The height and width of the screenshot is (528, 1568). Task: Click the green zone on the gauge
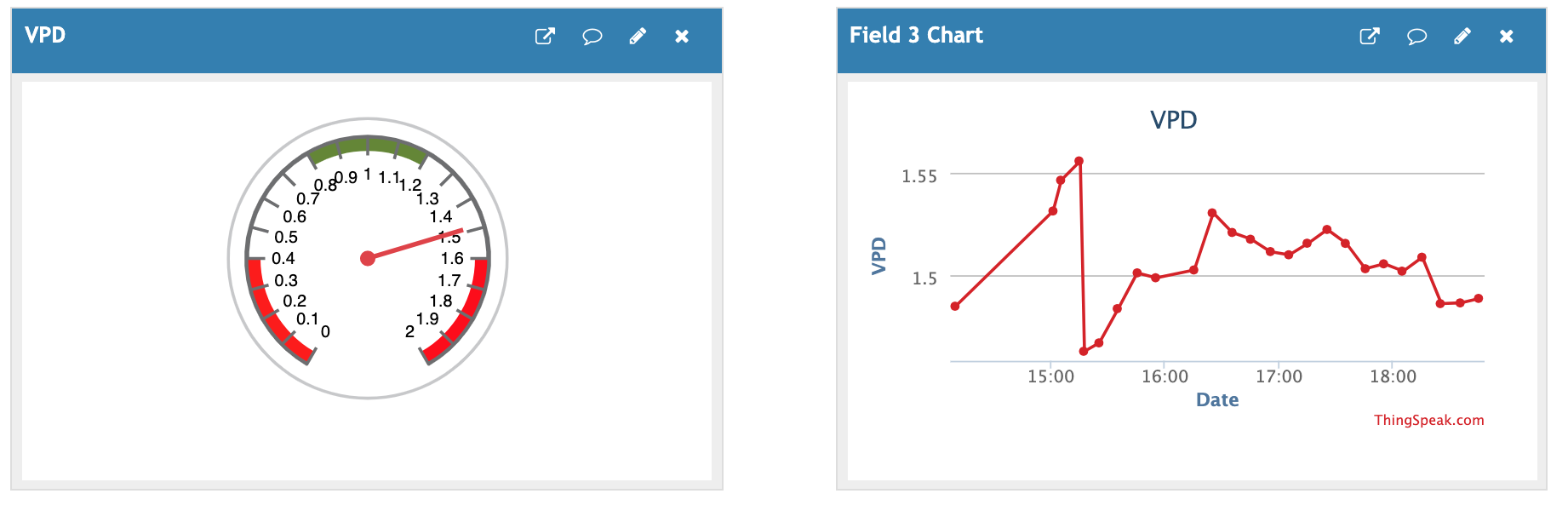coord(368,146)
